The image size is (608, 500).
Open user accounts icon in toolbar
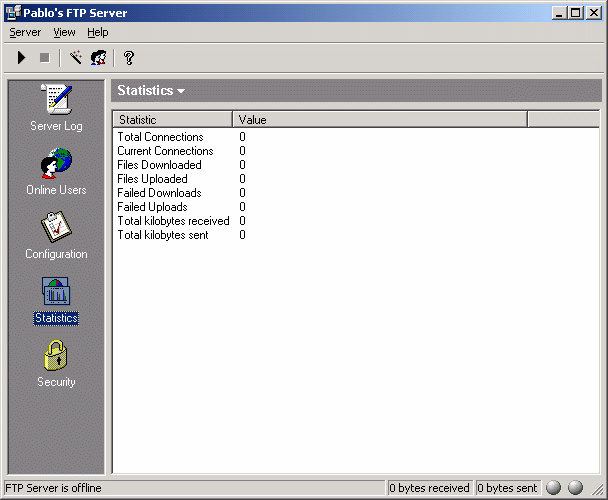click(98, 58)
